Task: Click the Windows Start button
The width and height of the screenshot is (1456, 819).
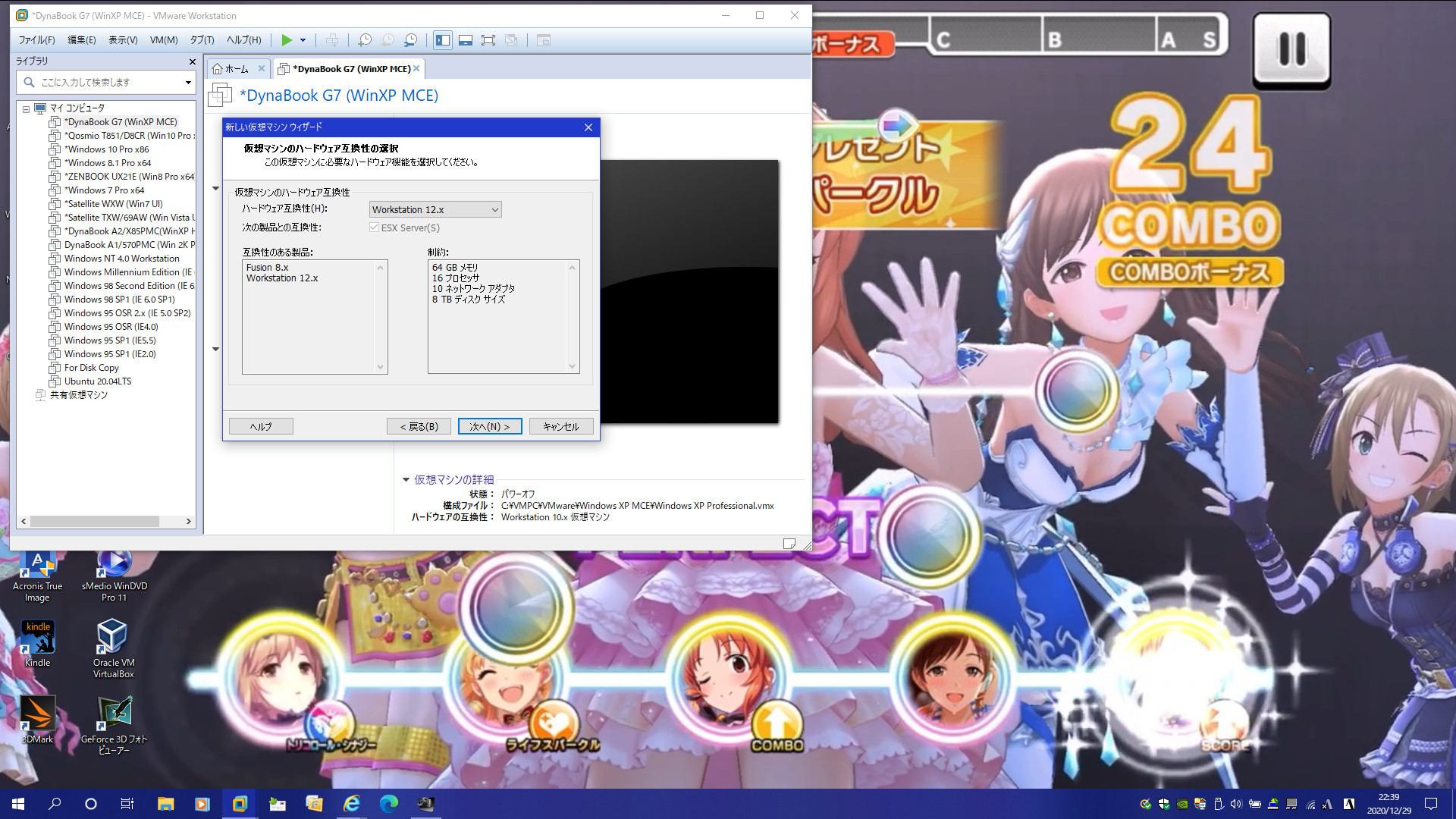Action: [x=18, y=804]
